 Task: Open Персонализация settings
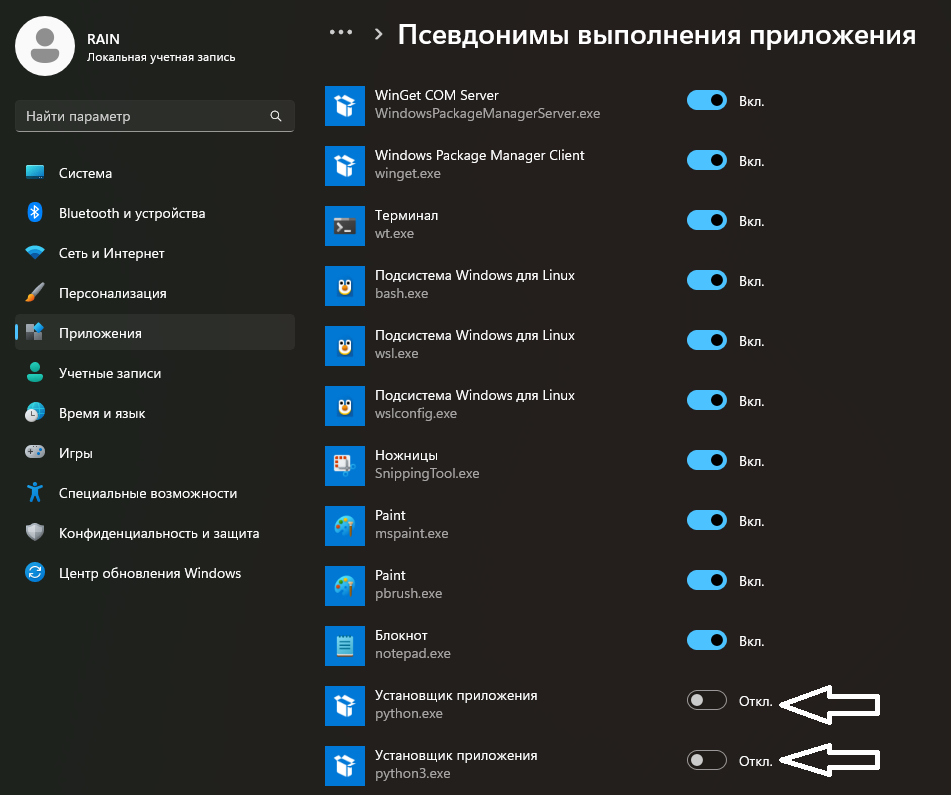[x=155, y=293]
